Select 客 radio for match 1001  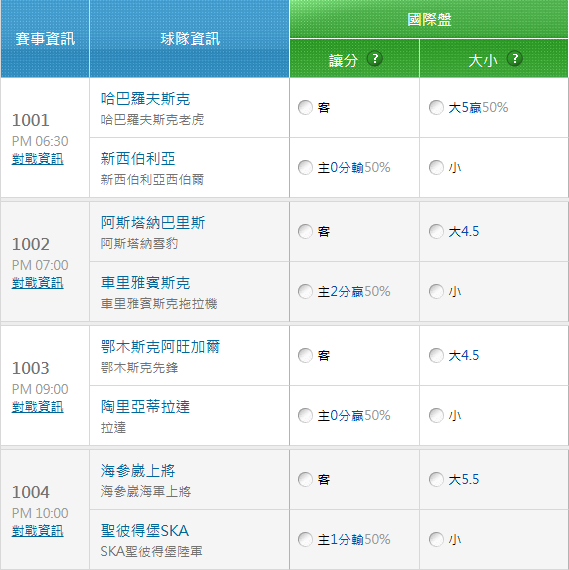tap(305, 108)
